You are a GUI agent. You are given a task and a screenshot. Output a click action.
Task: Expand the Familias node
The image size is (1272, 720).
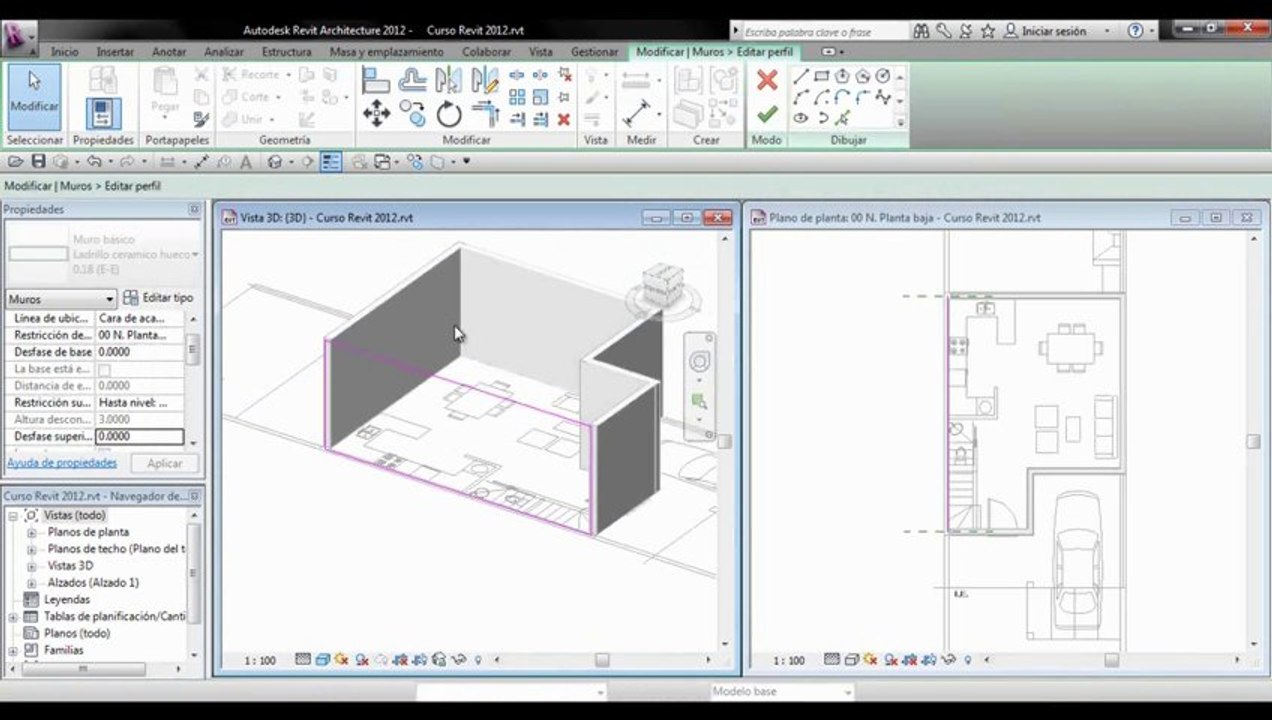point(13,650)
